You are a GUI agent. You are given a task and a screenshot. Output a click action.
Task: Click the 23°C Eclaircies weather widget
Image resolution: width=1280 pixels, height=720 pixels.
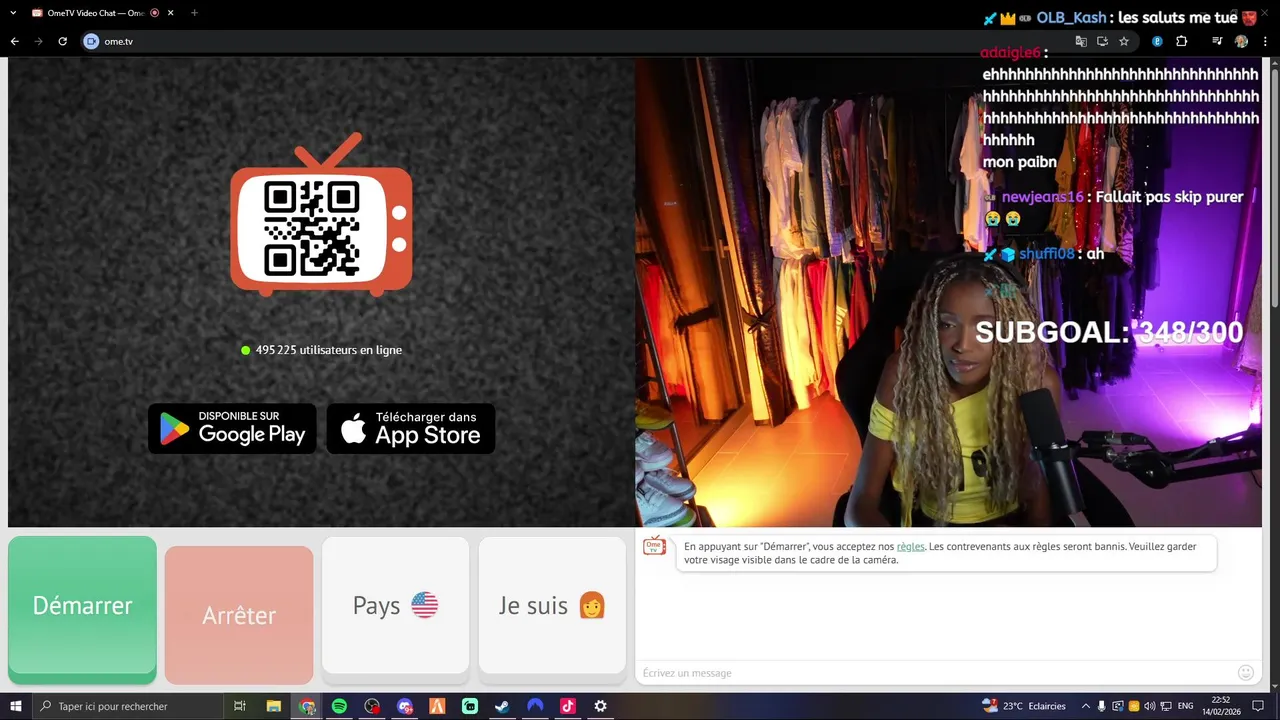tap(1024, 706)
